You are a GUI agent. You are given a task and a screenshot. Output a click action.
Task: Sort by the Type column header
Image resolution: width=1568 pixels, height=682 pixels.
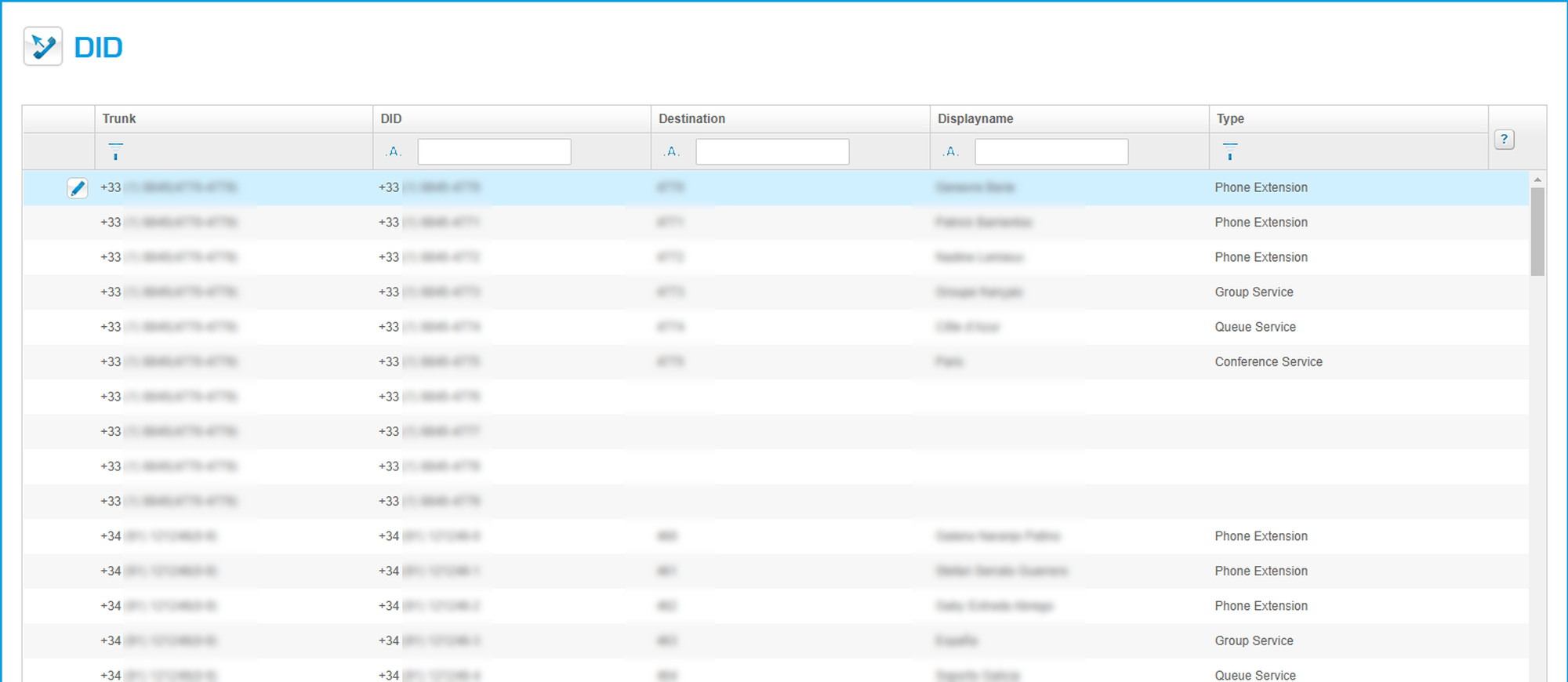tap(1230, 118)
